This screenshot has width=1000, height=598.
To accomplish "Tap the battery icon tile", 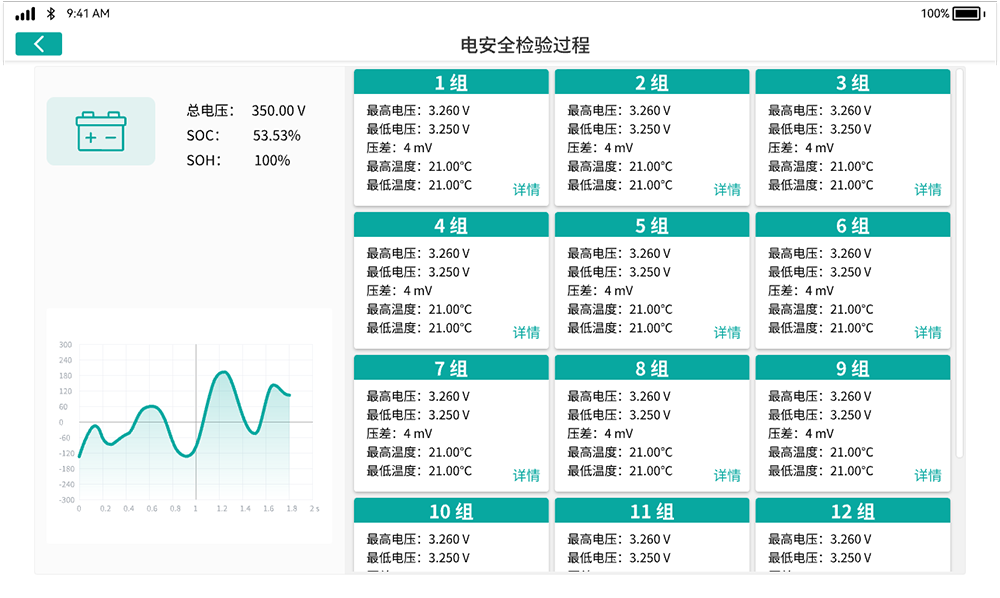I will click(x=101, y=131).
